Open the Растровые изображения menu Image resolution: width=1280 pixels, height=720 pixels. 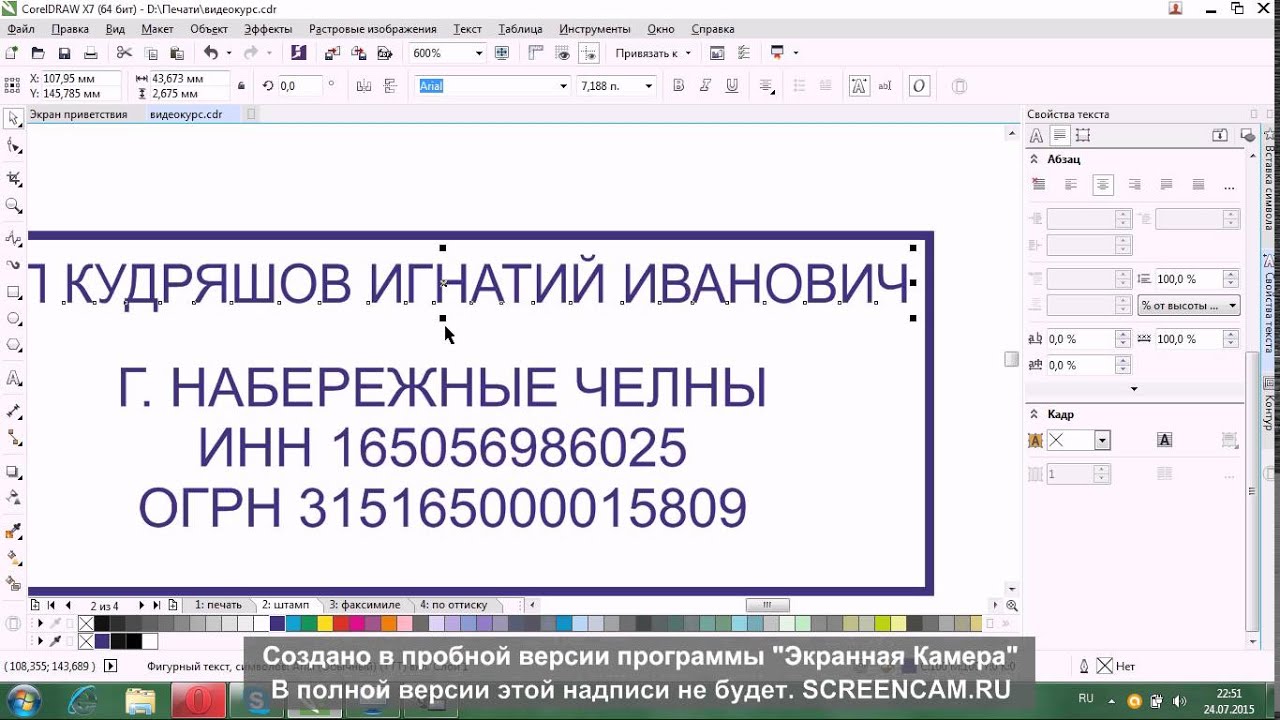(x=372, y=29)
